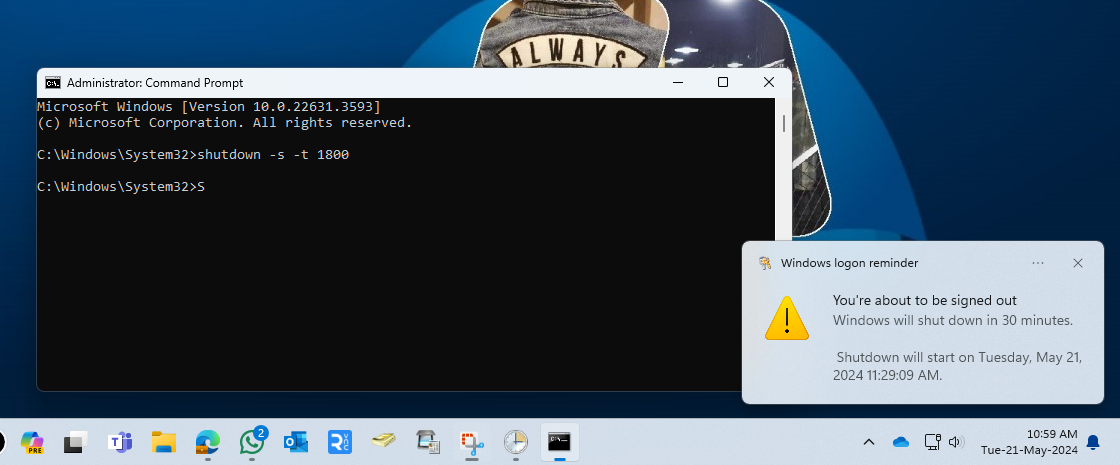Select the active Command Prompt taskbar icon
Screen dimensions: 1120x465
tap(559, 442)
